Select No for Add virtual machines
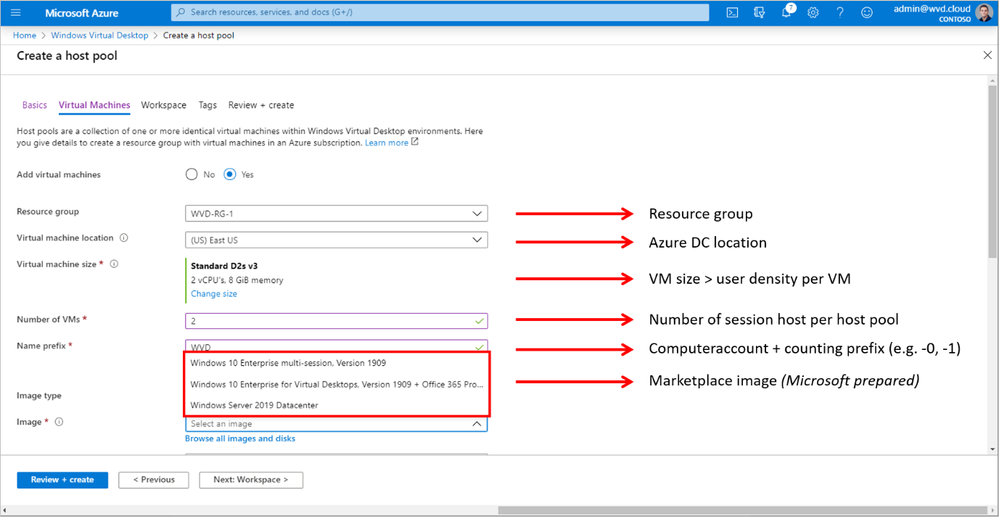 point(191,175)
